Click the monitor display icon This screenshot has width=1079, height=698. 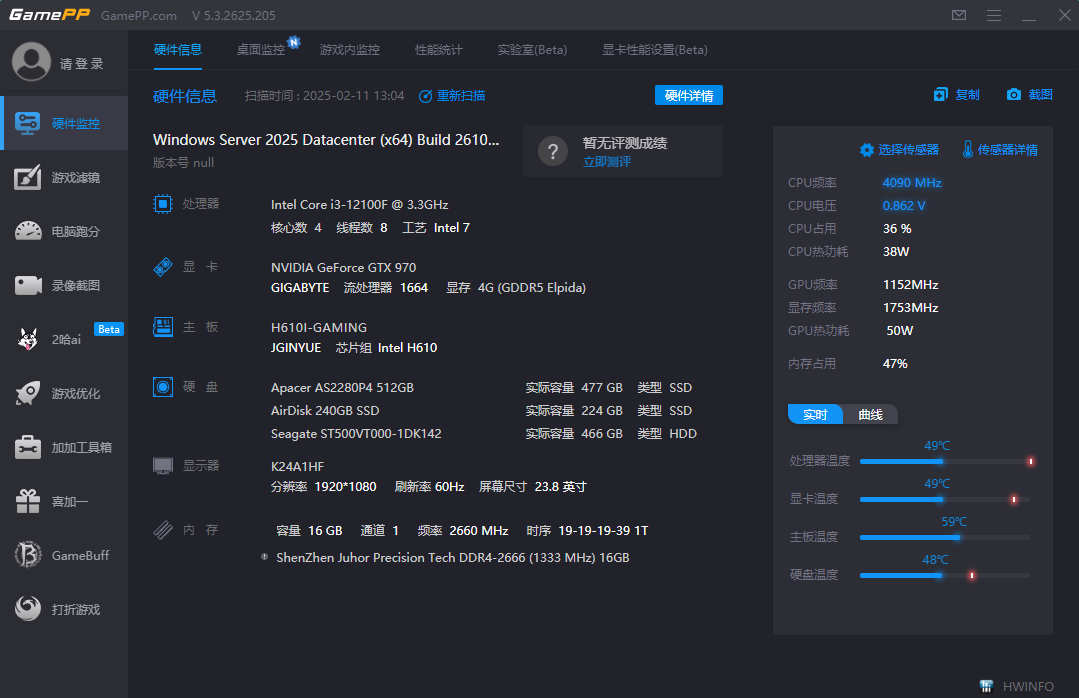[162, 466]
